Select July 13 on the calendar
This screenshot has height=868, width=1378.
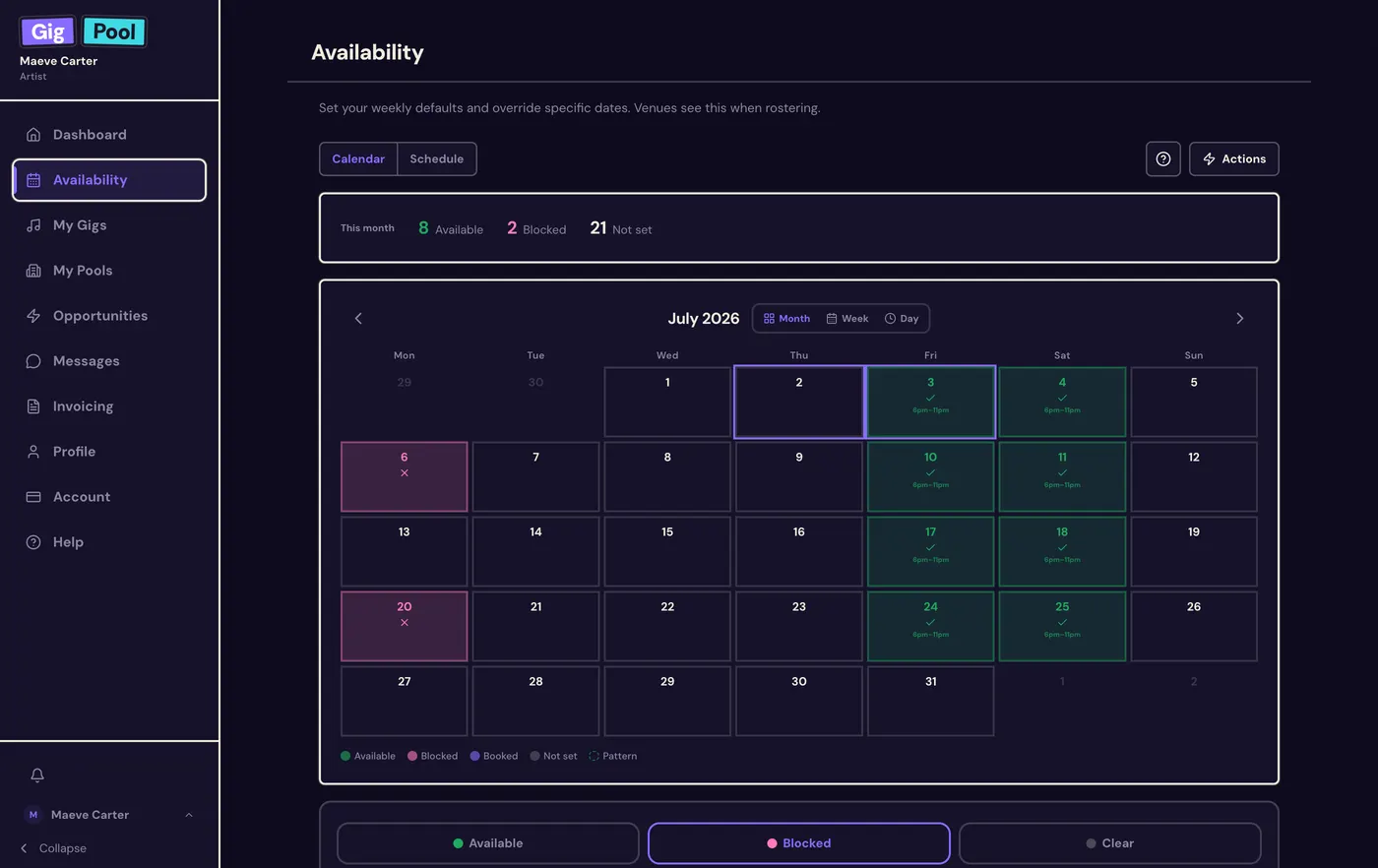(405, 551)
